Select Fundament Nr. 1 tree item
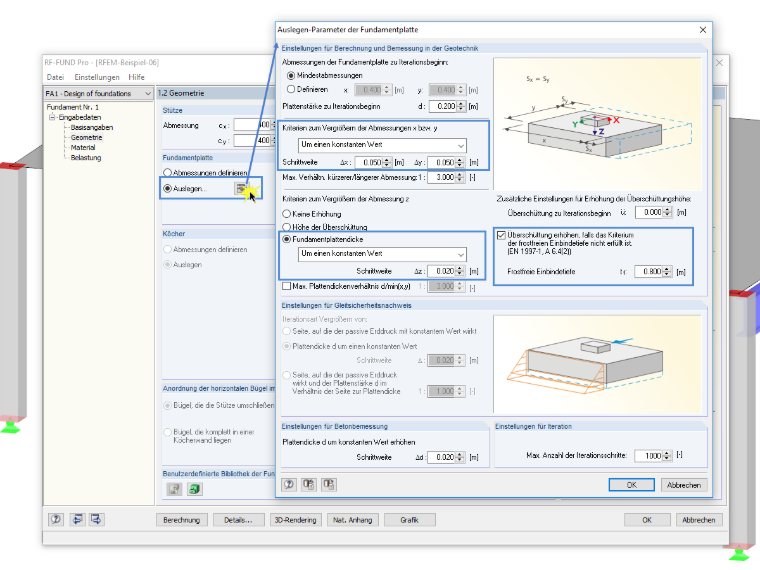The height and width of the screenshot is (570, 760). point(72,107)
